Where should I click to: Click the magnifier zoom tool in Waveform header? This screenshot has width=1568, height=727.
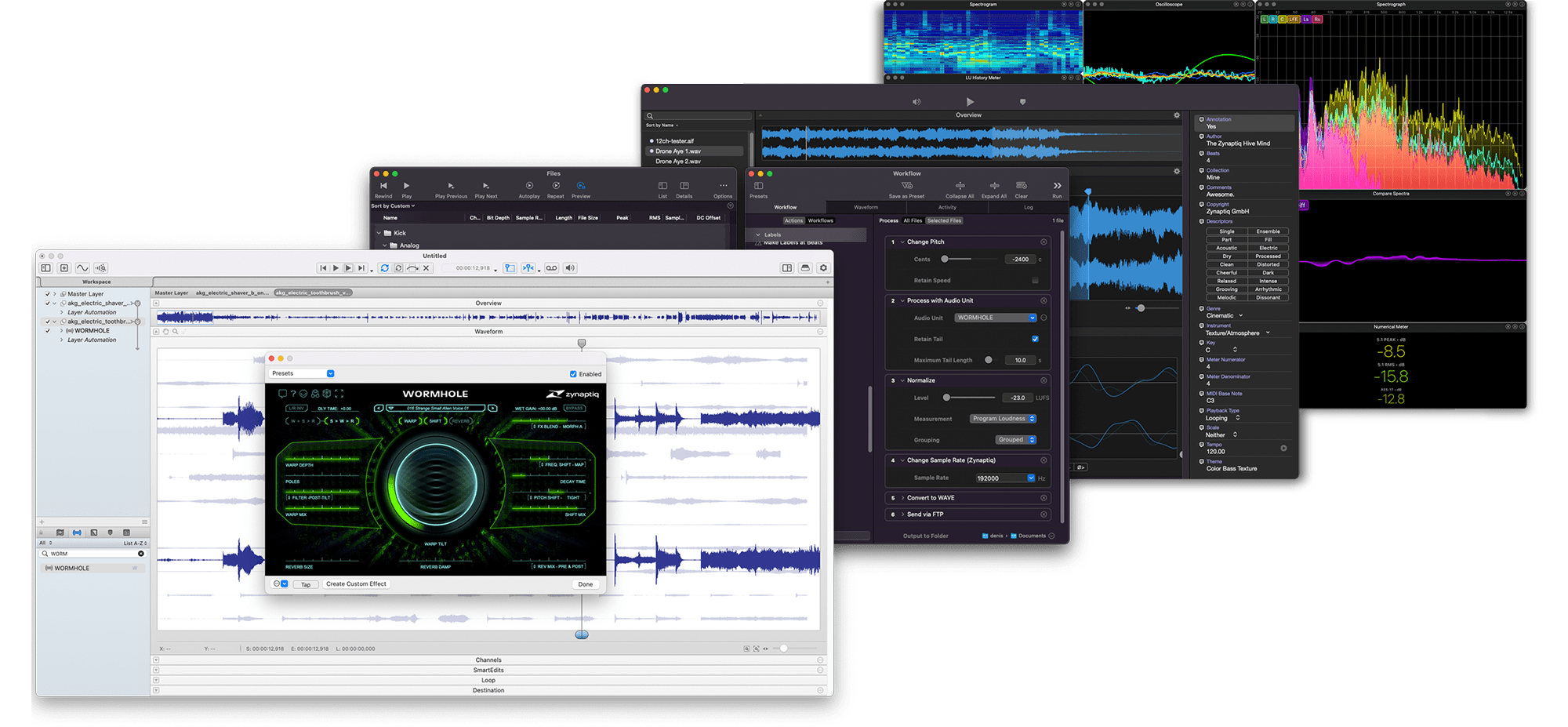(x=176, y=332)
